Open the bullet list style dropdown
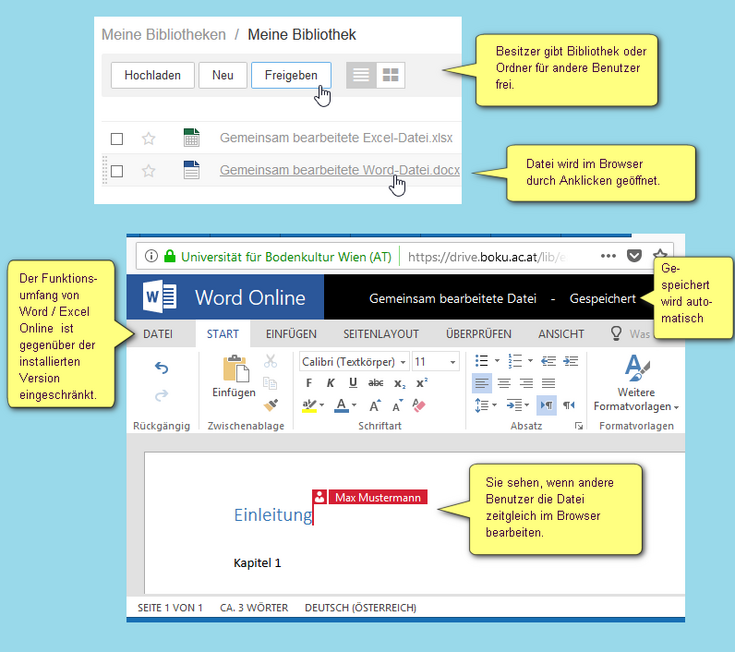Image resolution: width=735 pixels, height=652 pixels. (497, 361)
